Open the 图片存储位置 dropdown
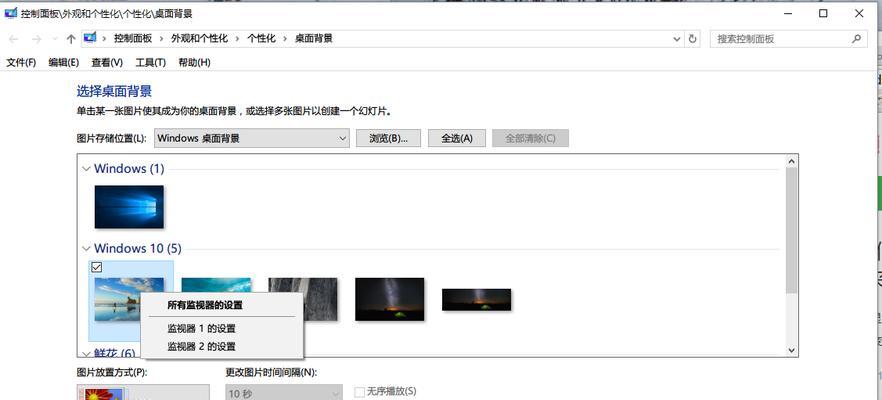 (x=253, y=138)
